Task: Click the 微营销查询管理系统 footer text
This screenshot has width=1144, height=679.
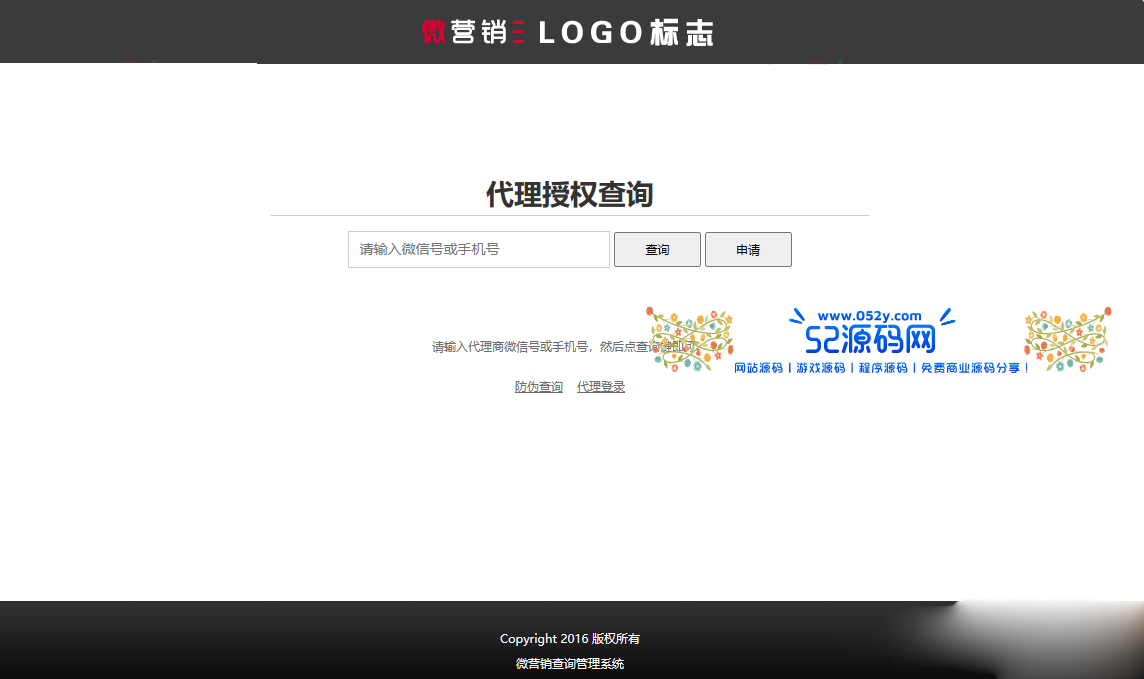Action: [x=570, y=664]
